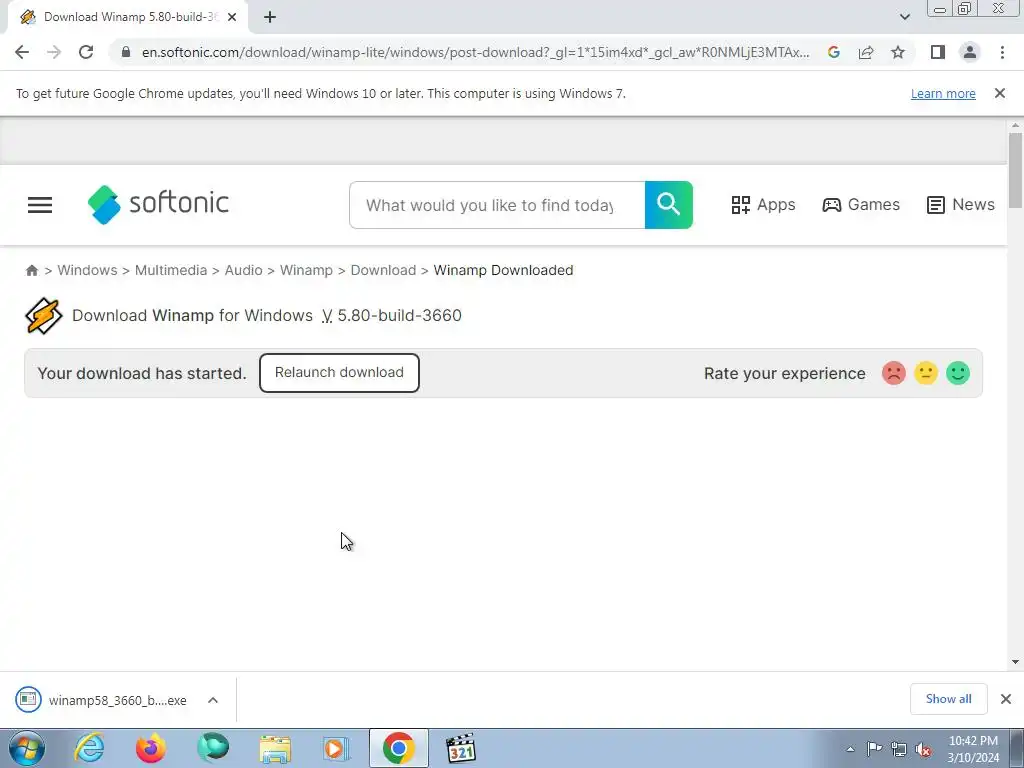Open the Chrome three-dot menu

pos(1002,52)
